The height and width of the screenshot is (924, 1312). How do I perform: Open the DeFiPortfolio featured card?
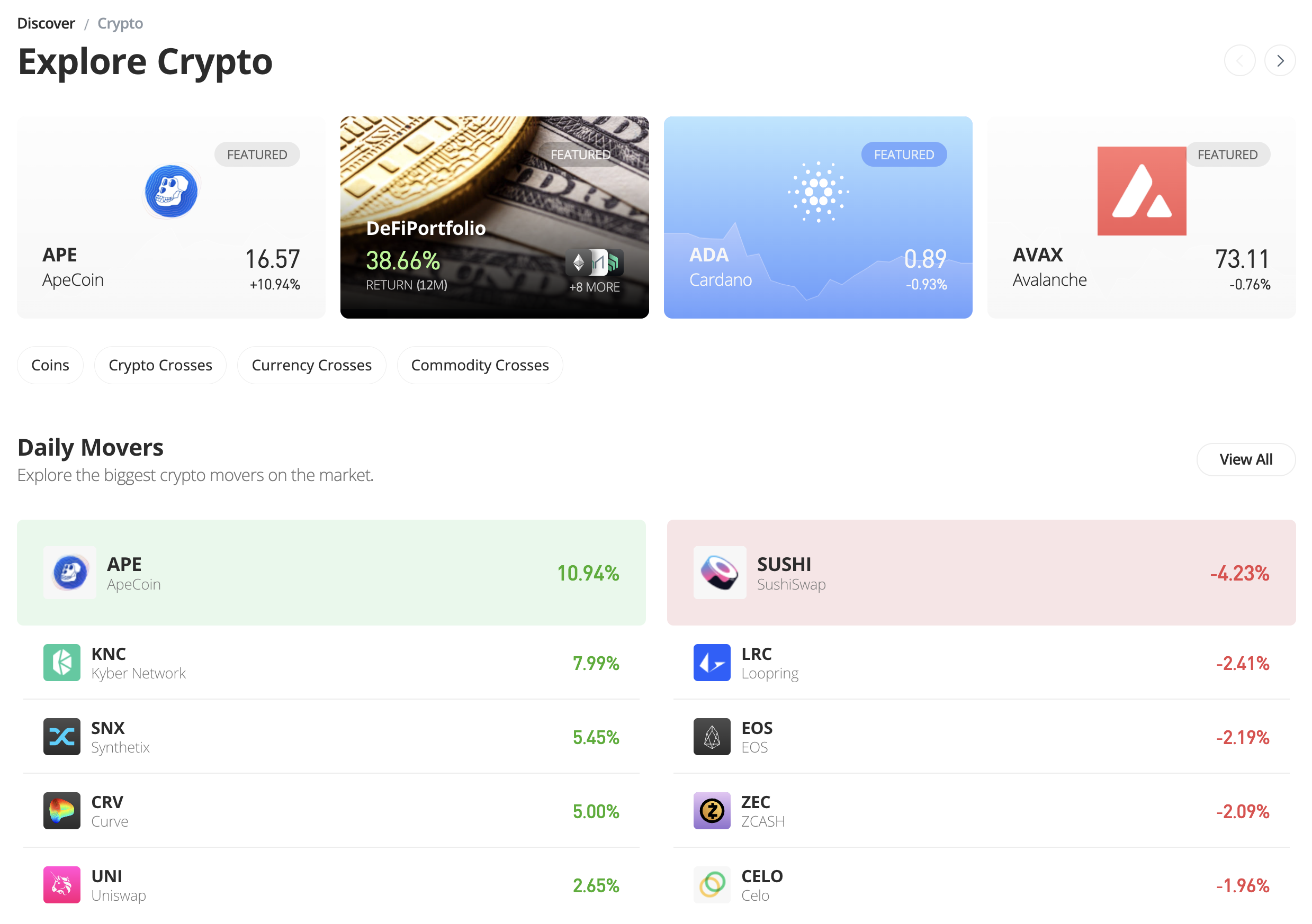click(495, 218)
